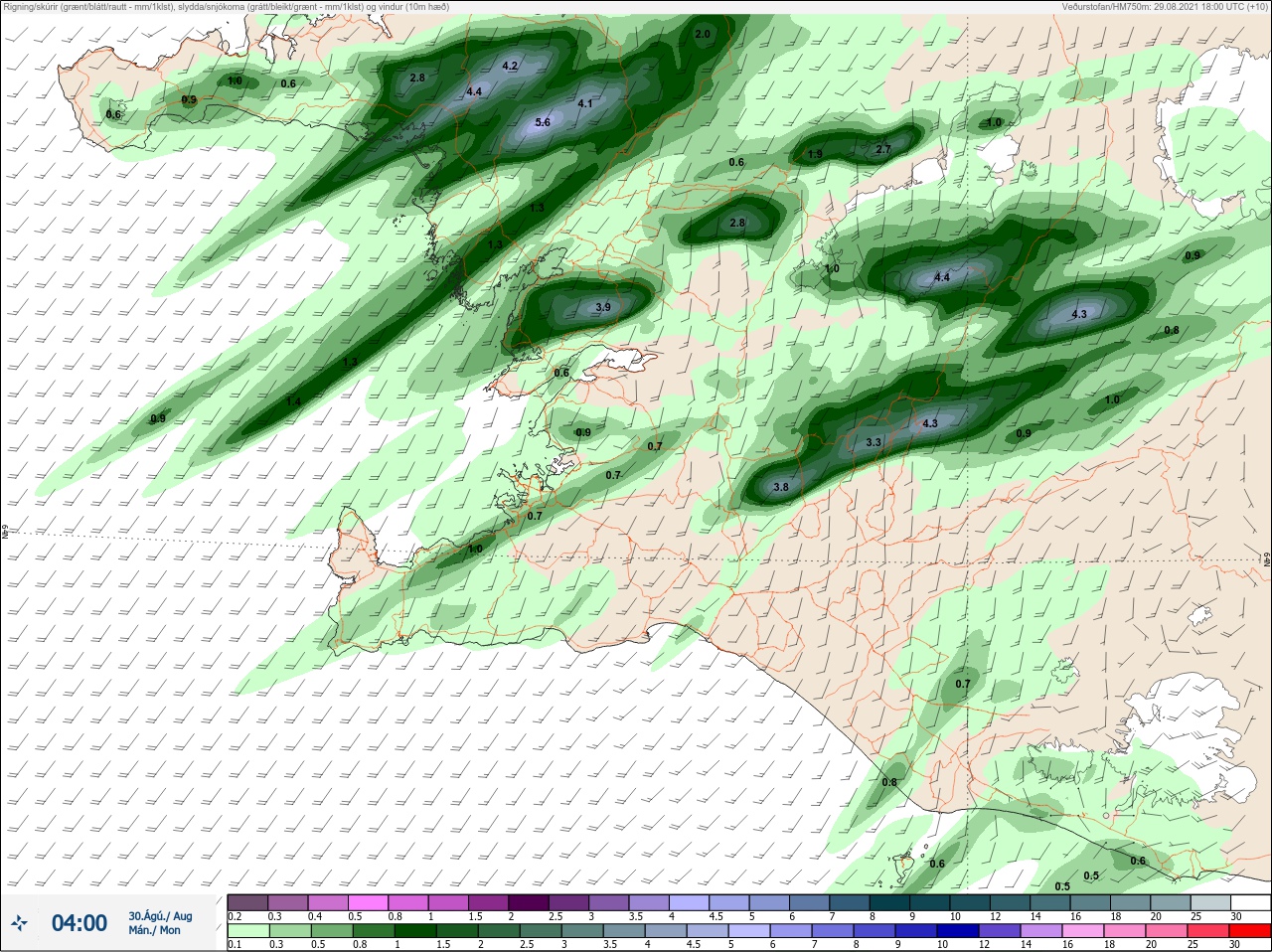The height and width of the screenshot is (952, 1272).
Task: Click the 5.6 precipitation maximum value
Action: click(x=543, y=122)
